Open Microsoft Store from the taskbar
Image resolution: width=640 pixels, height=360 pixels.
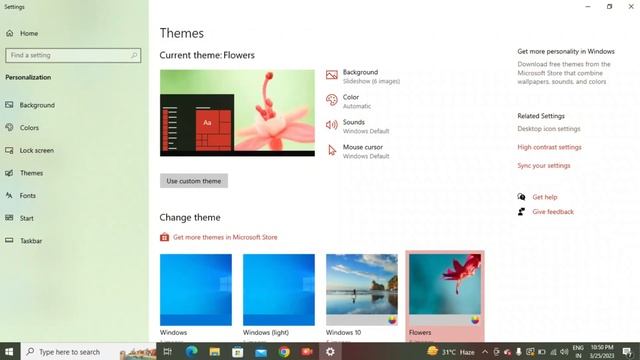click(238, 351)
